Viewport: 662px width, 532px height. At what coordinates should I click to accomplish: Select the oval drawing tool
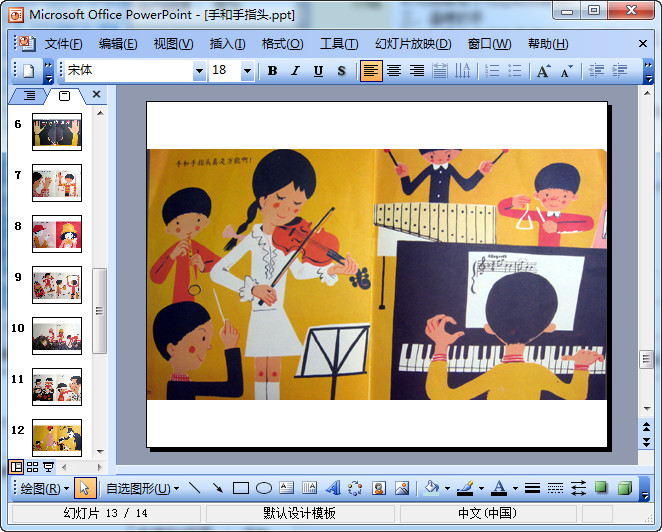pos(263,489)
